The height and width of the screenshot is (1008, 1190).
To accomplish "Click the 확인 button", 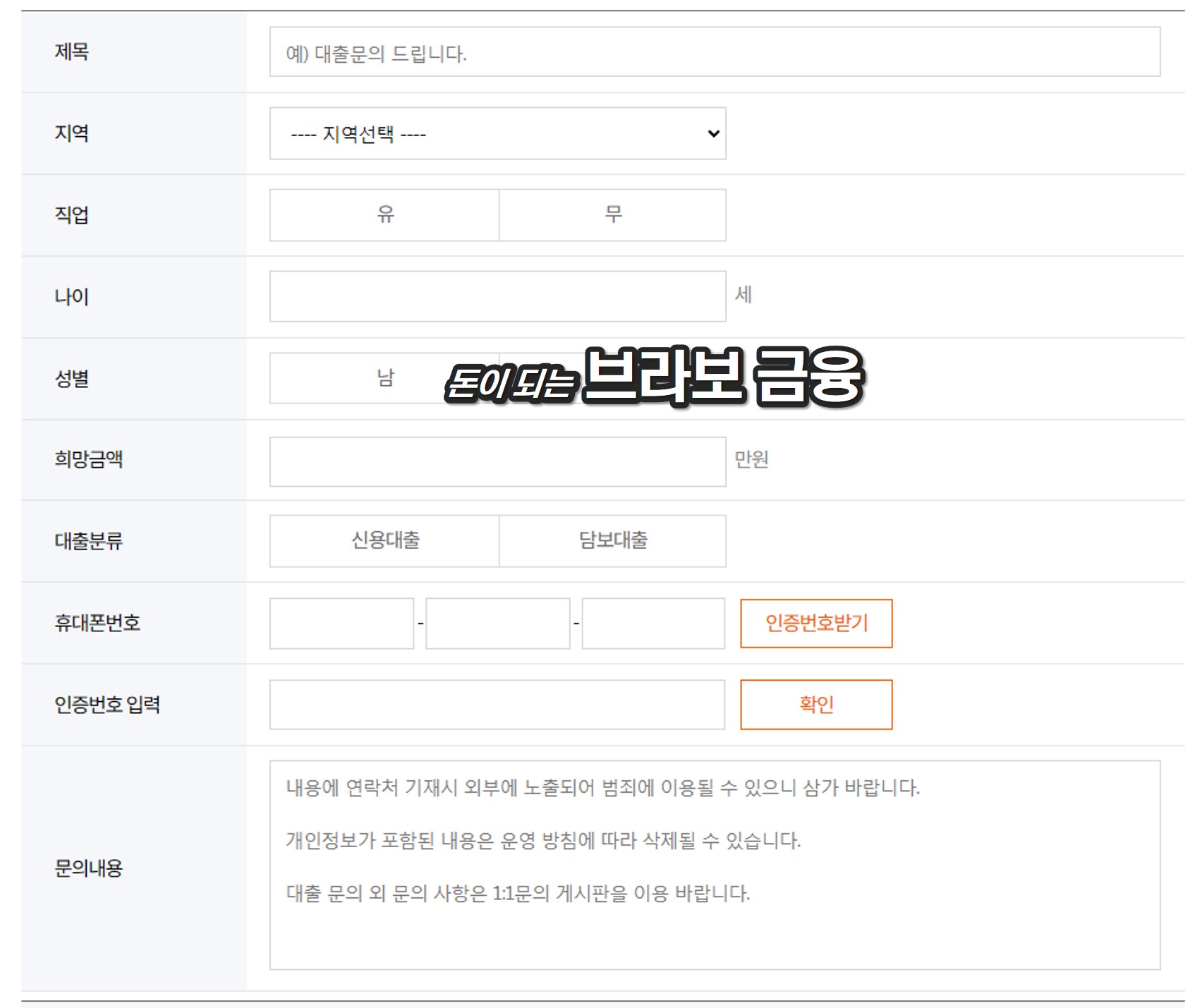I will pyautogui.click(x=816, y=705).
